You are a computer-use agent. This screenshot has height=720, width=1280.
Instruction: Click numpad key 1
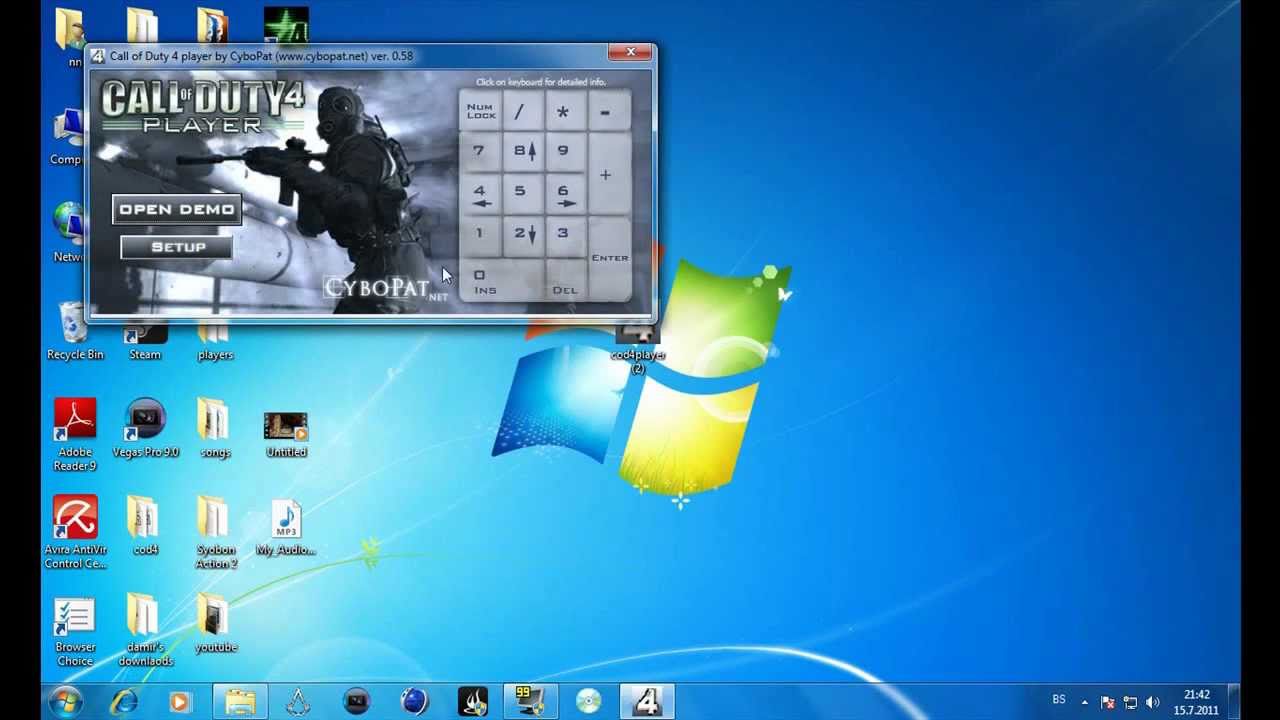[x=480, y=235]
